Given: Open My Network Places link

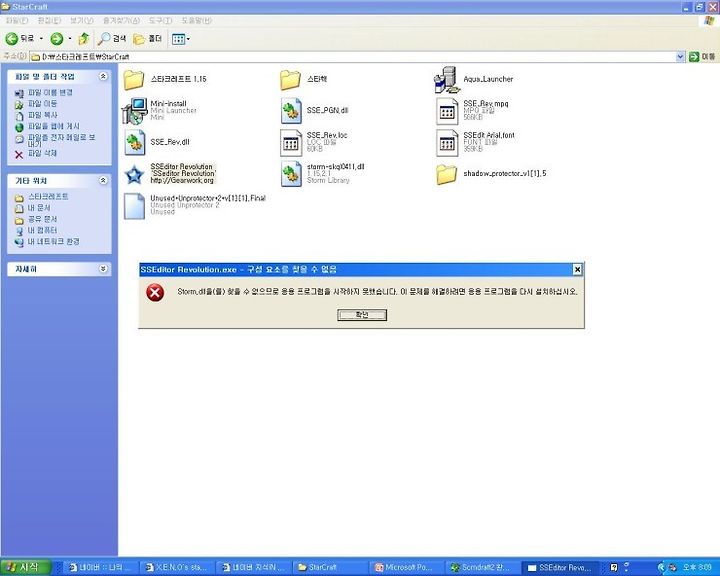Looking at the screenshot, I should point(53,241).
